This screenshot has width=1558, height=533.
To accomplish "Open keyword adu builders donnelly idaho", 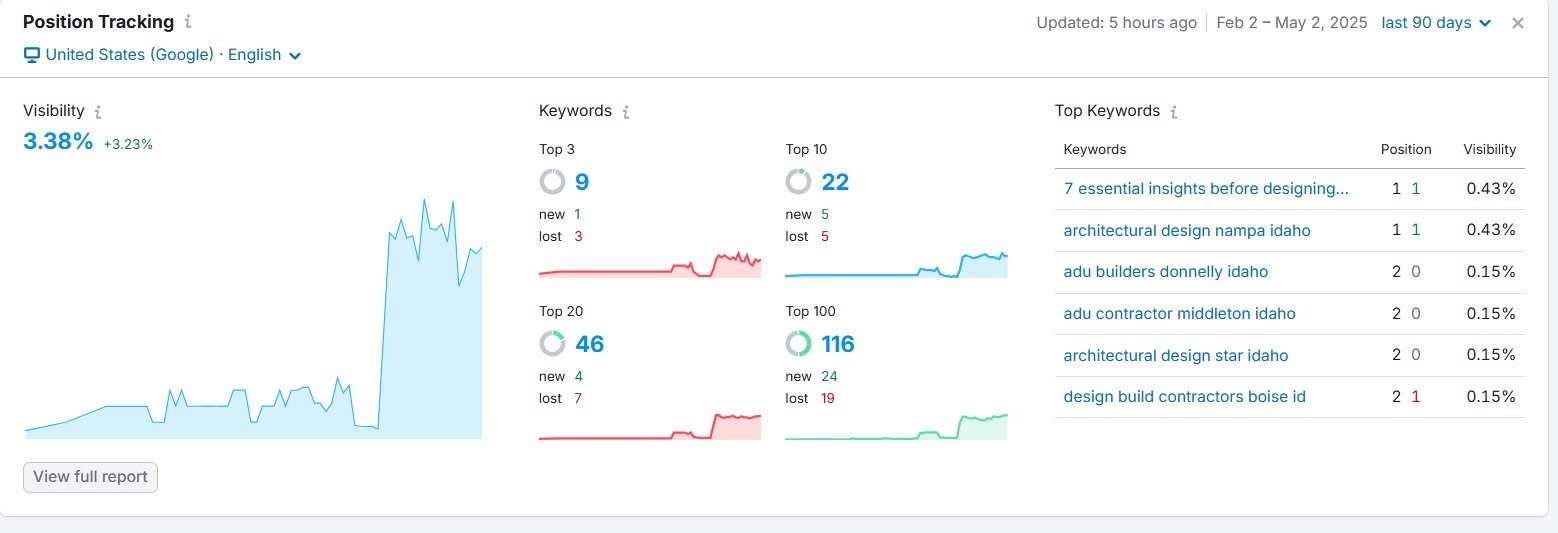I will tap(1166, 272).
